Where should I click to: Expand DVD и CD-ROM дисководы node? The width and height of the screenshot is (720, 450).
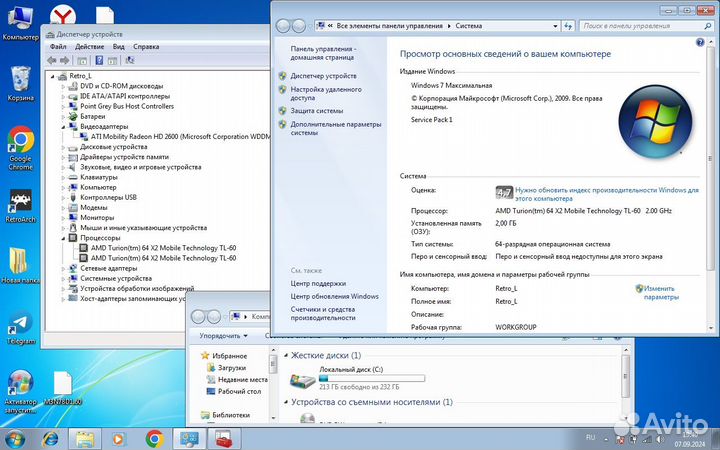pos(63,86)
